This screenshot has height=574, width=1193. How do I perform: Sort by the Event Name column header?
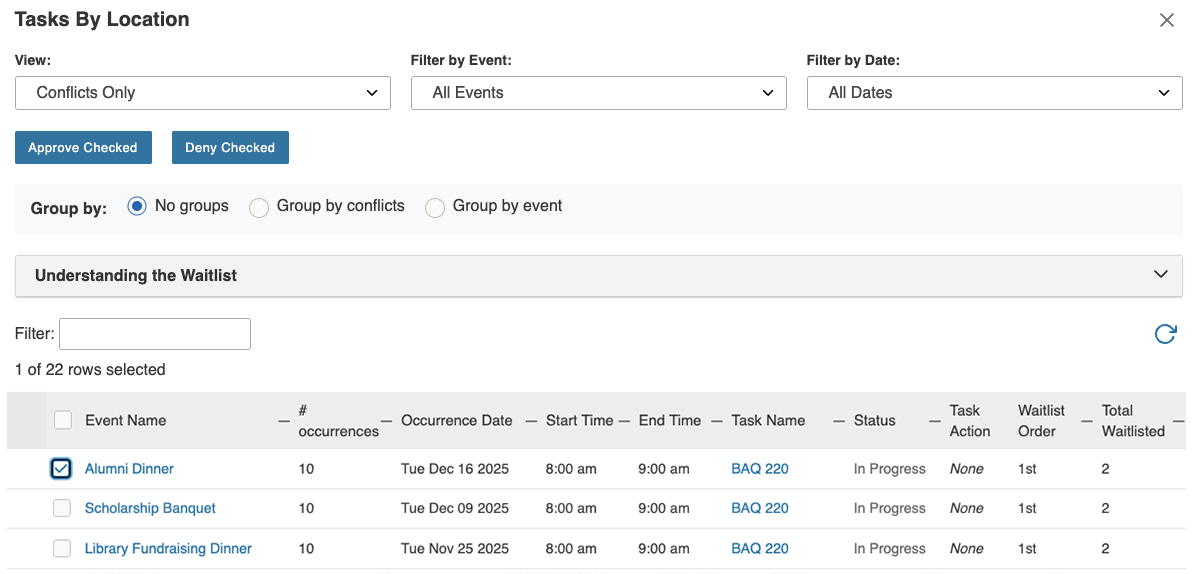coord(126,420)
